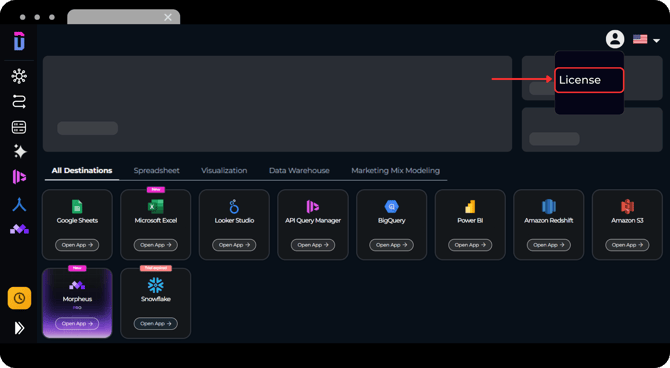Click the Google Sheets label text
The width and height of the screenshot is (670, 368).
[x=77, y=221]
